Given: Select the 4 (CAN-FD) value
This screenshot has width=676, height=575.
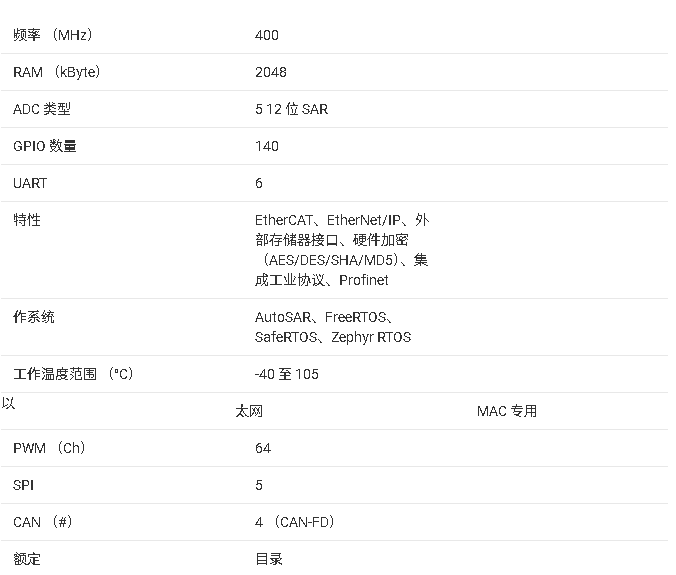Looking at the screenshot, I should pos(295,522).
